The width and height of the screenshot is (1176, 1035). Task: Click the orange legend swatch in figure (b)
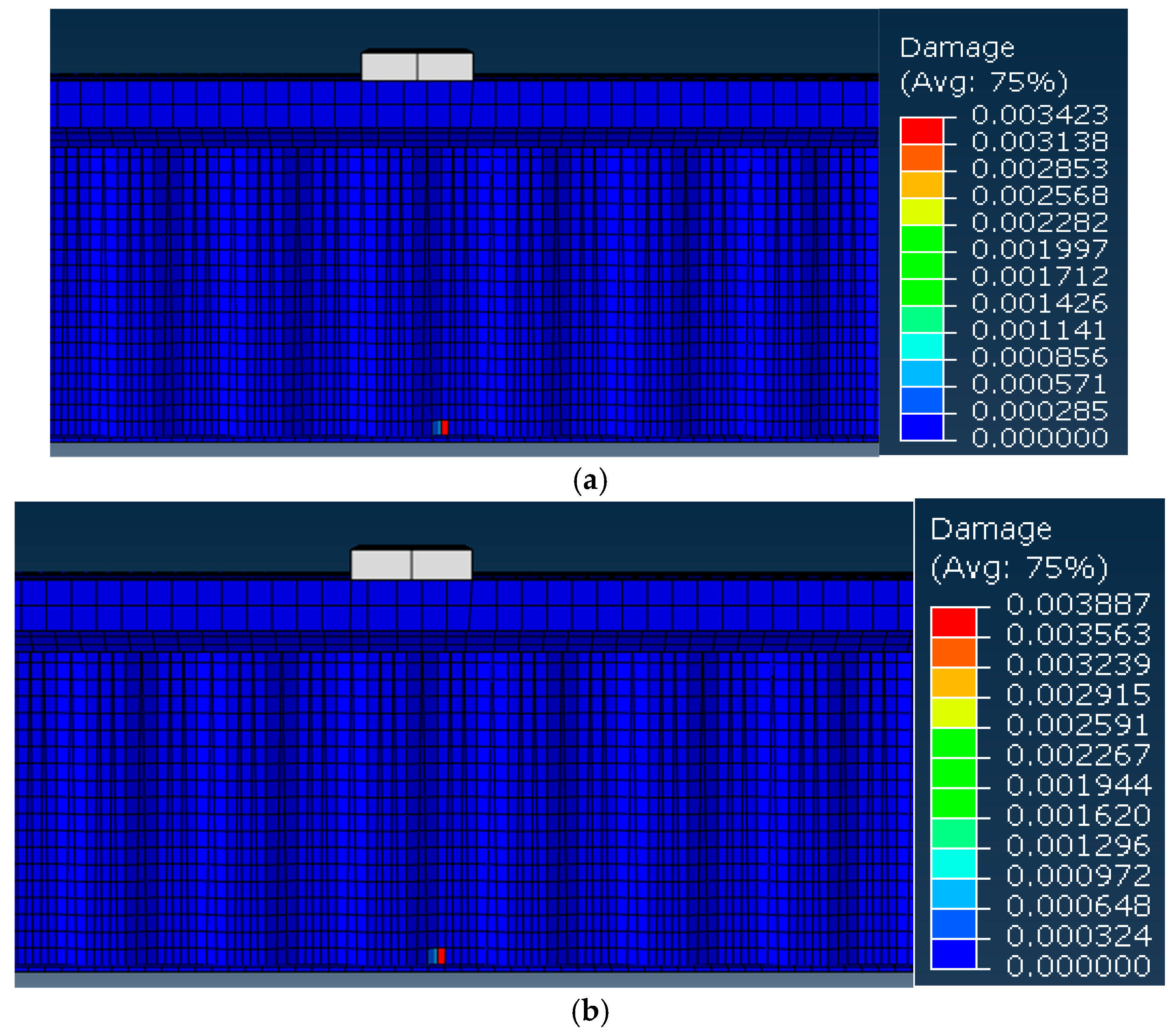pos(953,652)
